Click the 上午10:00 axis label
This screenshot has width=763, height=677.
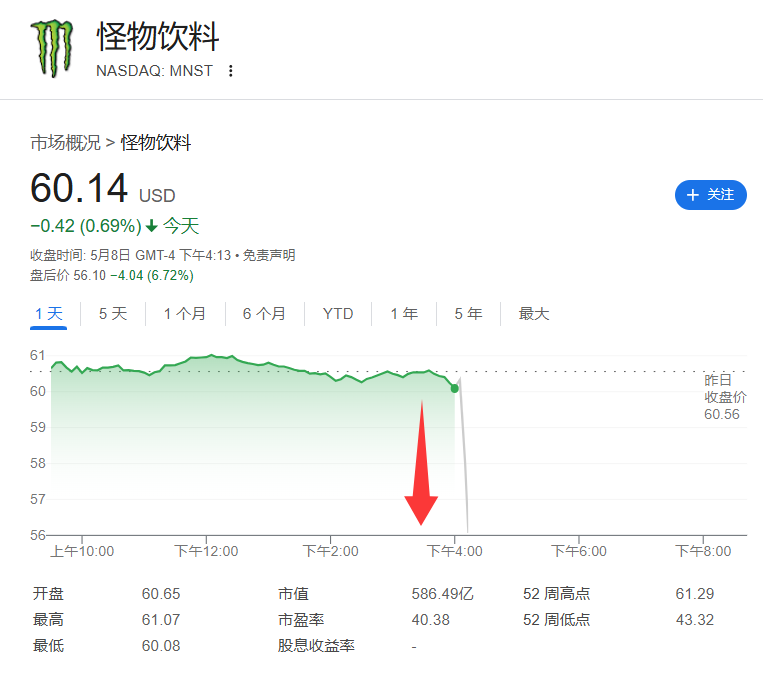(82, 551)
